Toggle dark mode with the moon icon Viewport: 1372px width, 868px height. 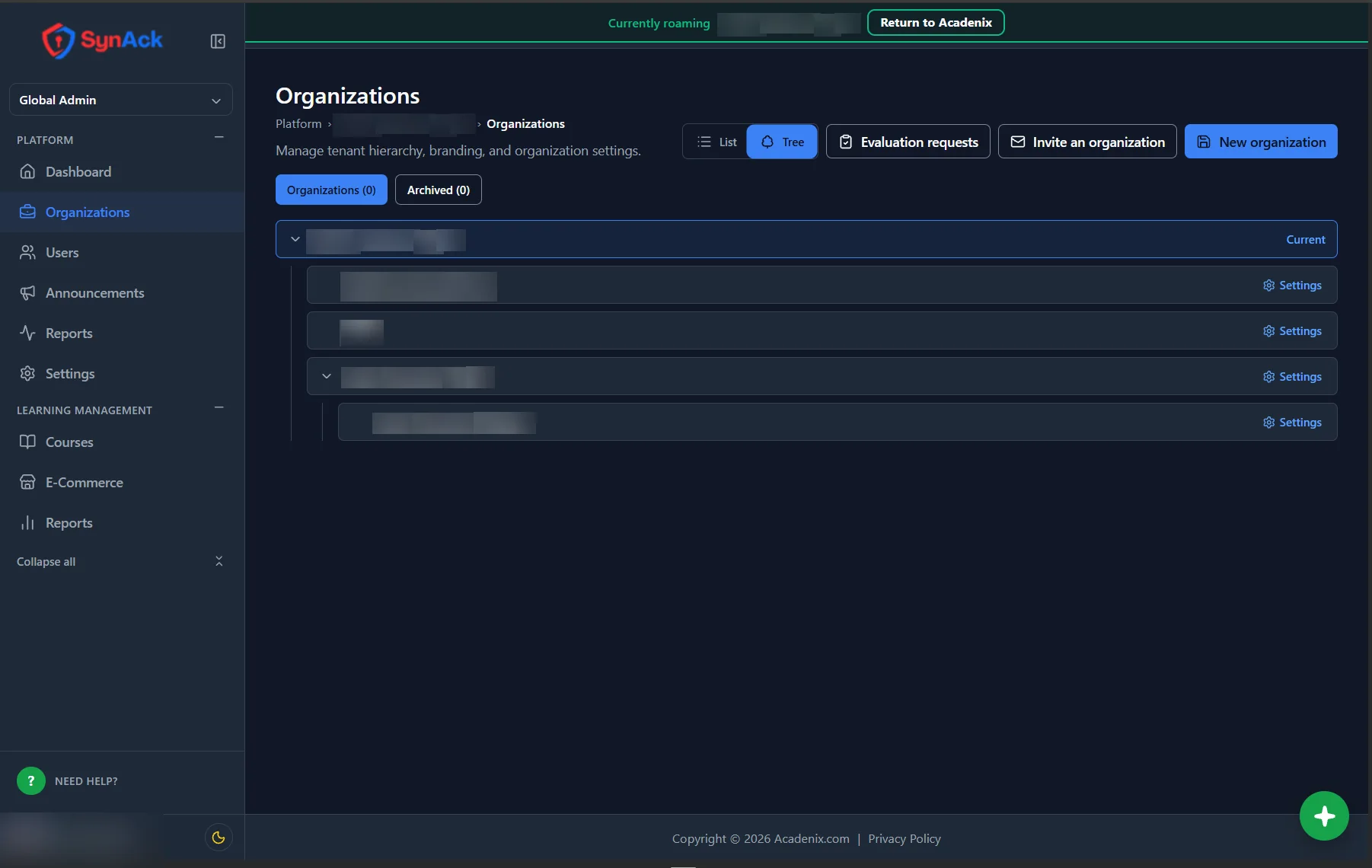(219, 838)
